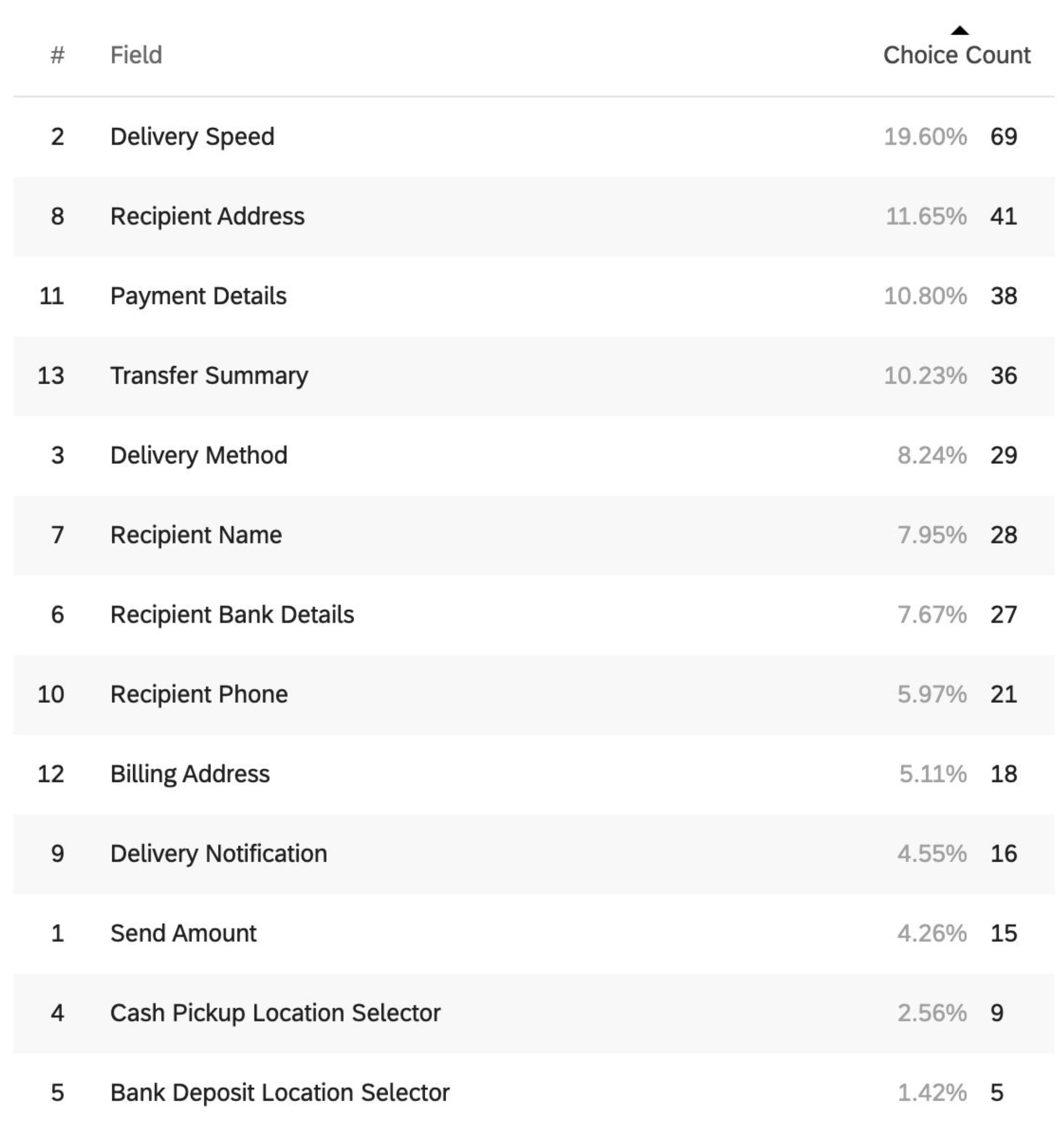Select Bank Deposit Location Selector row
Image resolution: width=1064 pixels, height=1127 pixels.
[534, 1093]
